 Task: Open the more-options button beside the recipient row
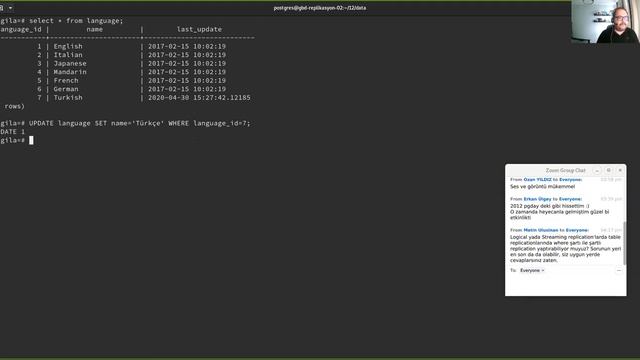point(619,270)
